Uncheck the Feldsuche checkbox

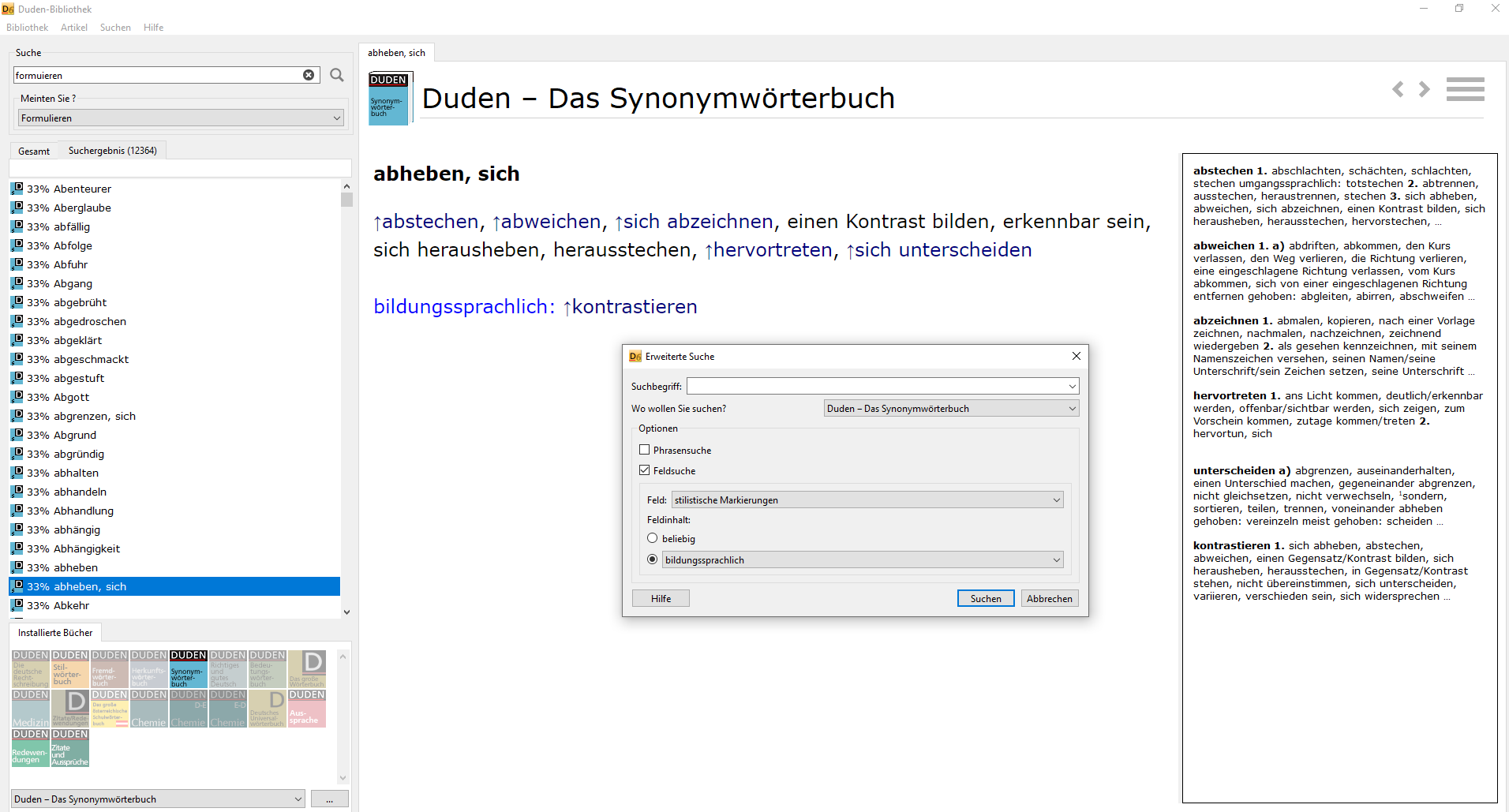coord(645,470)
